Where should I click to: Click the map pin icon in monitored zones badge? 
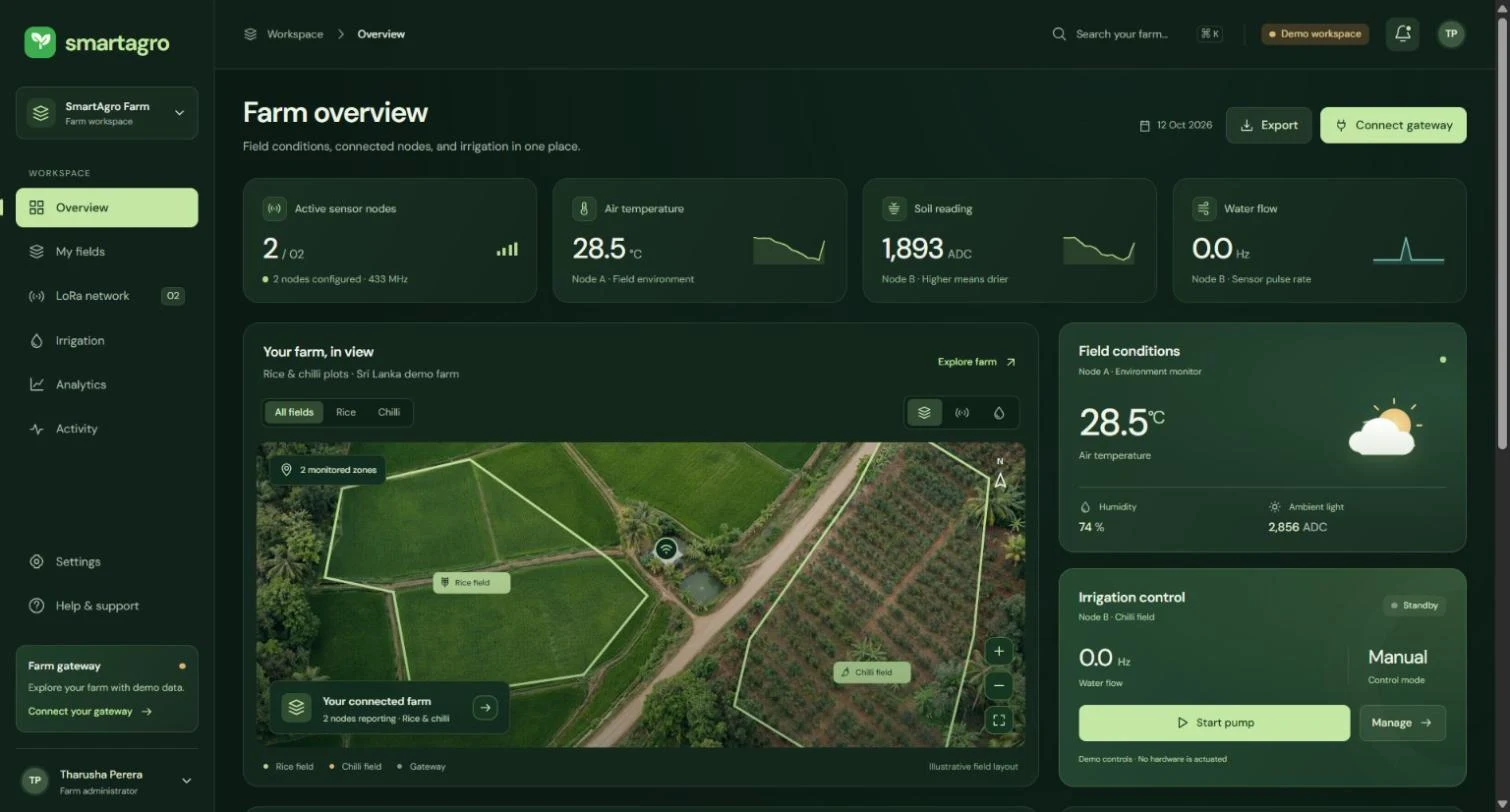click(x=286, y=469)
